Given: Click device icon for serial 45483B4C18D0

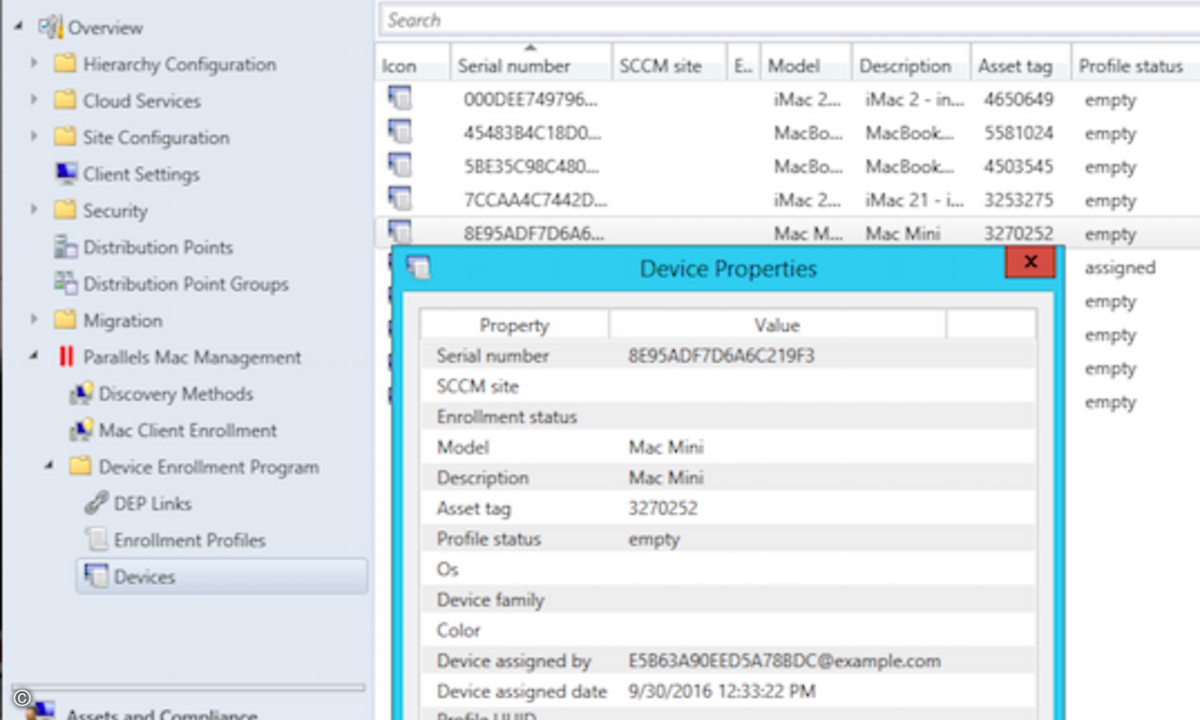Looking at the screenshot, I should (400, 132).
